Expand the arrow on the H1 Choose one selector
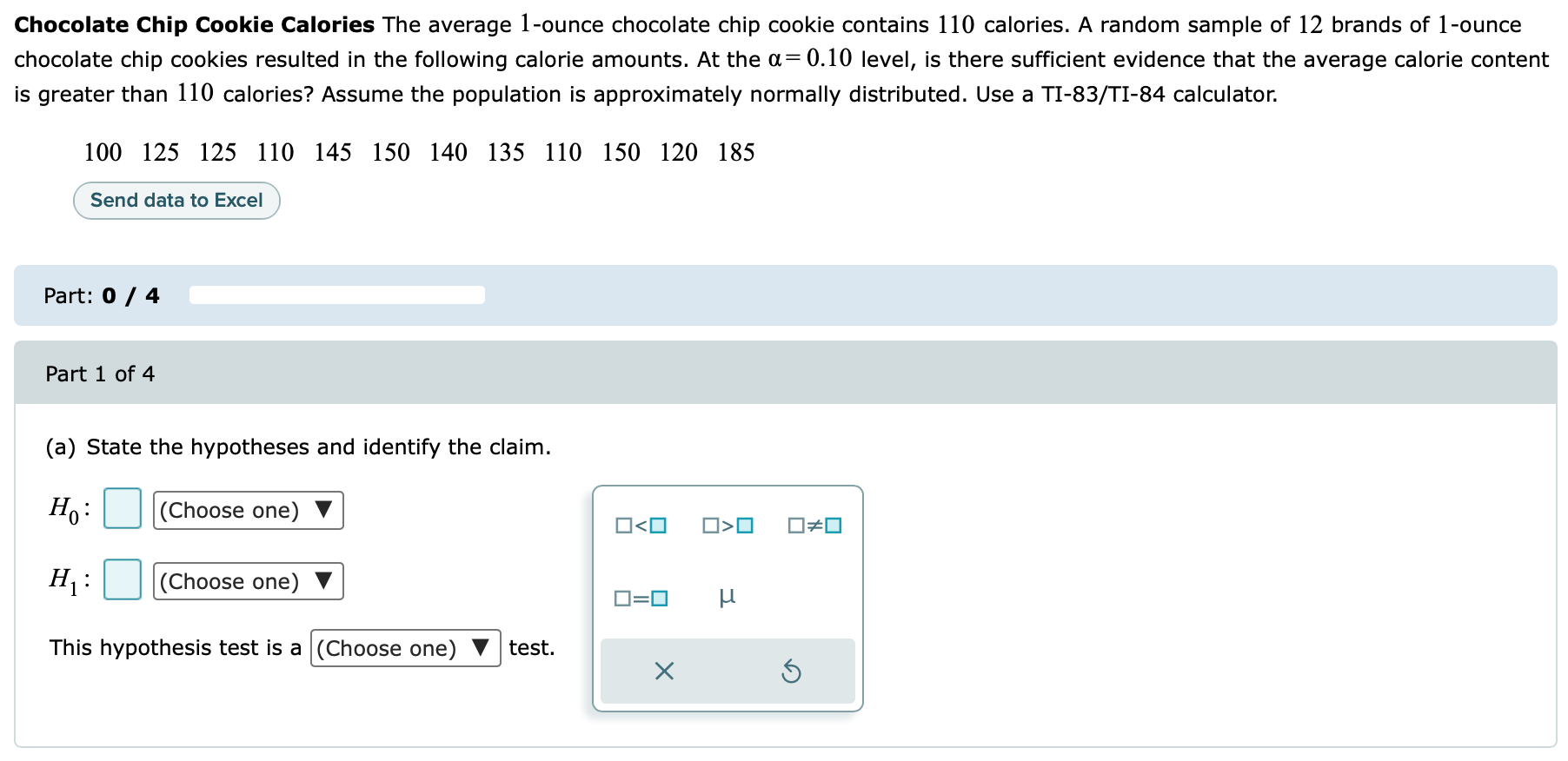This screenshot has height=761, width=1568. (x=323, y=580)
